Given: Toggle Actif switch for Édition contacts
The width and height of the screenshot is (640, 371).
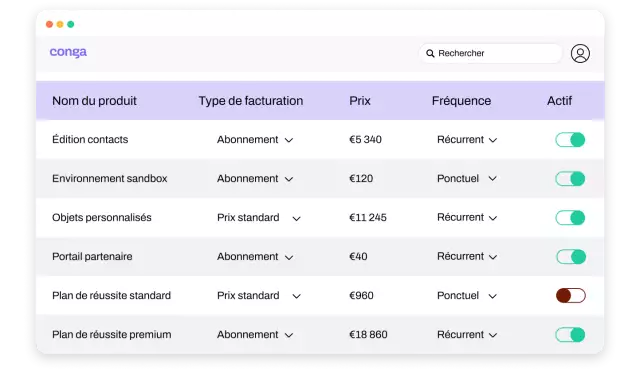Looking at the screenshot, I should pyautogui.click(x=570, y=140).
